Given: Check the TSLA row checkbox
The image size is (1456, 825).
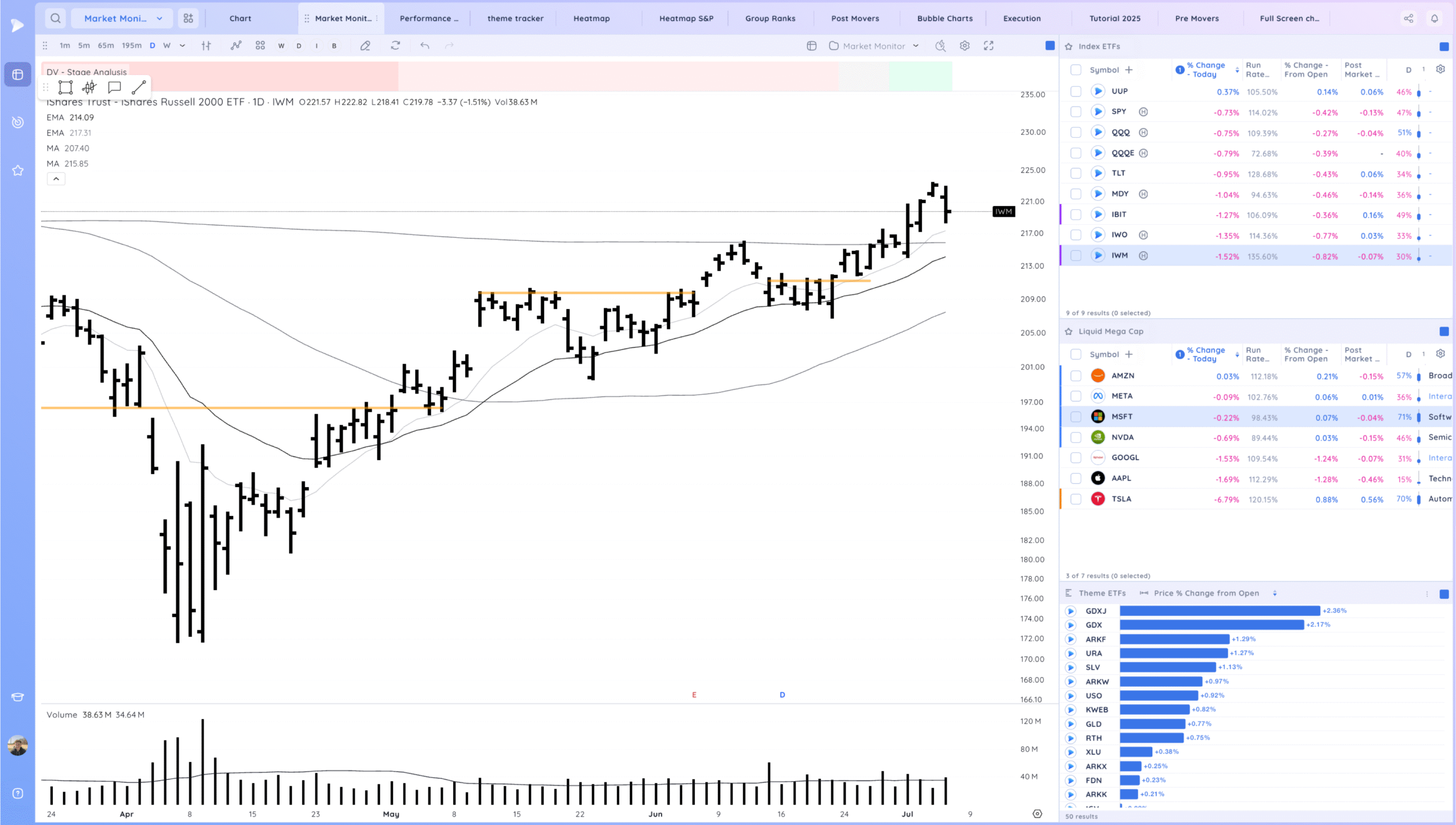Looking at the screenshot, I should tap(1076, 499).
